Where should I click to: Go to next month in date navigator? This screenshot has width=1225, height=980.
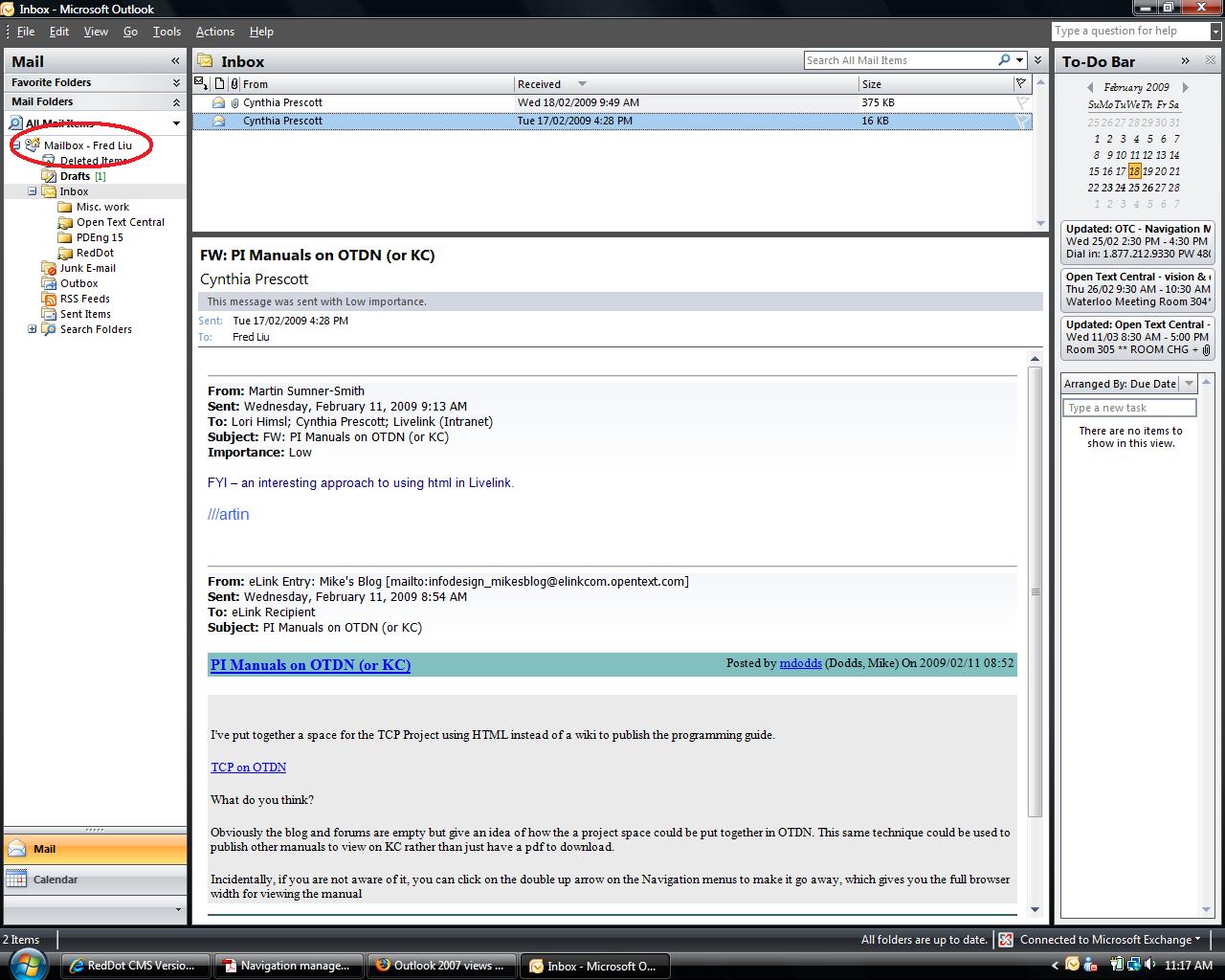click(x=1185, y=87)
